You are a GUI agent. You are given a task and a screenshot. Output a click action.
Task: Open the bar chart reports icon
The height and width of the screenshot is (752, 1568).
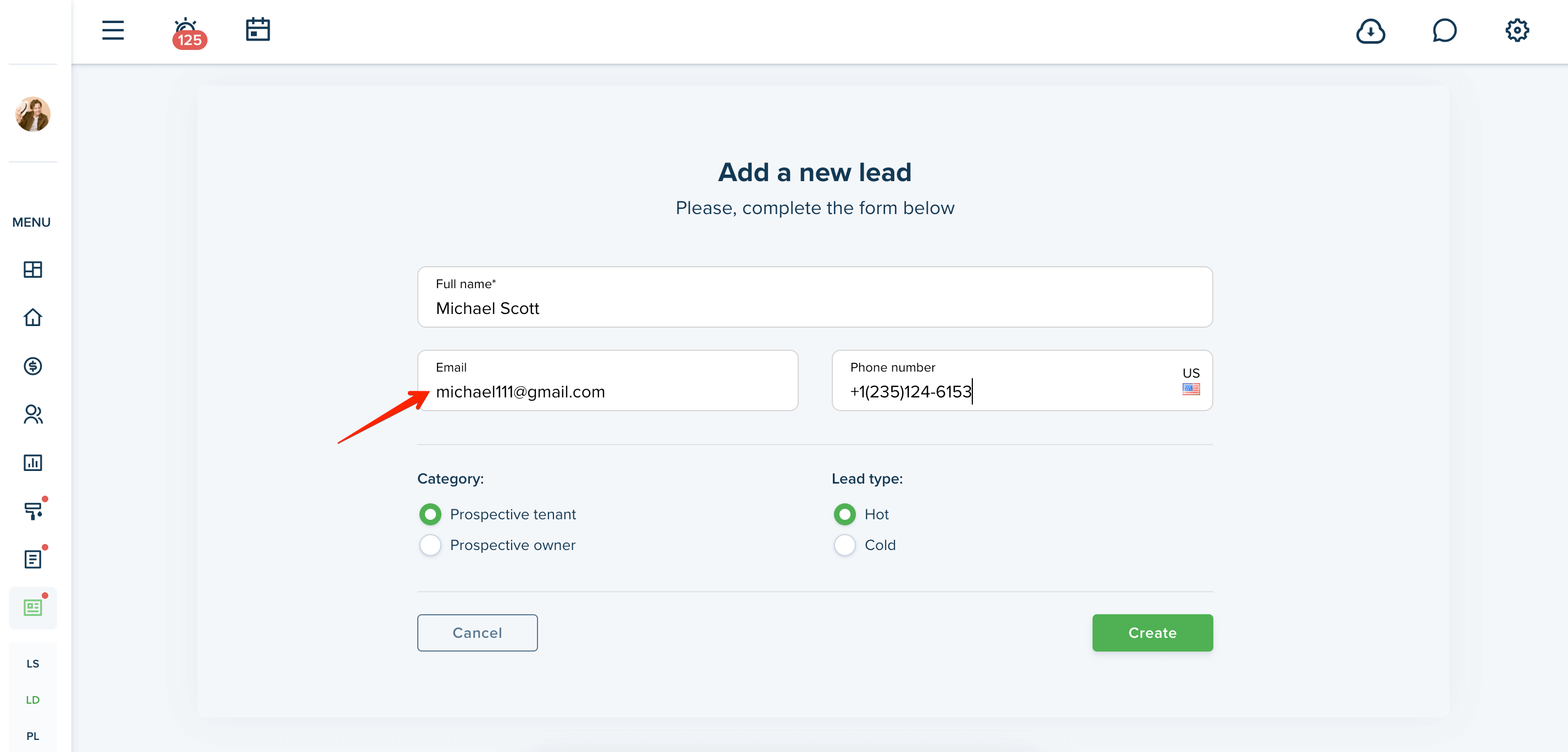tap(33, 462)
